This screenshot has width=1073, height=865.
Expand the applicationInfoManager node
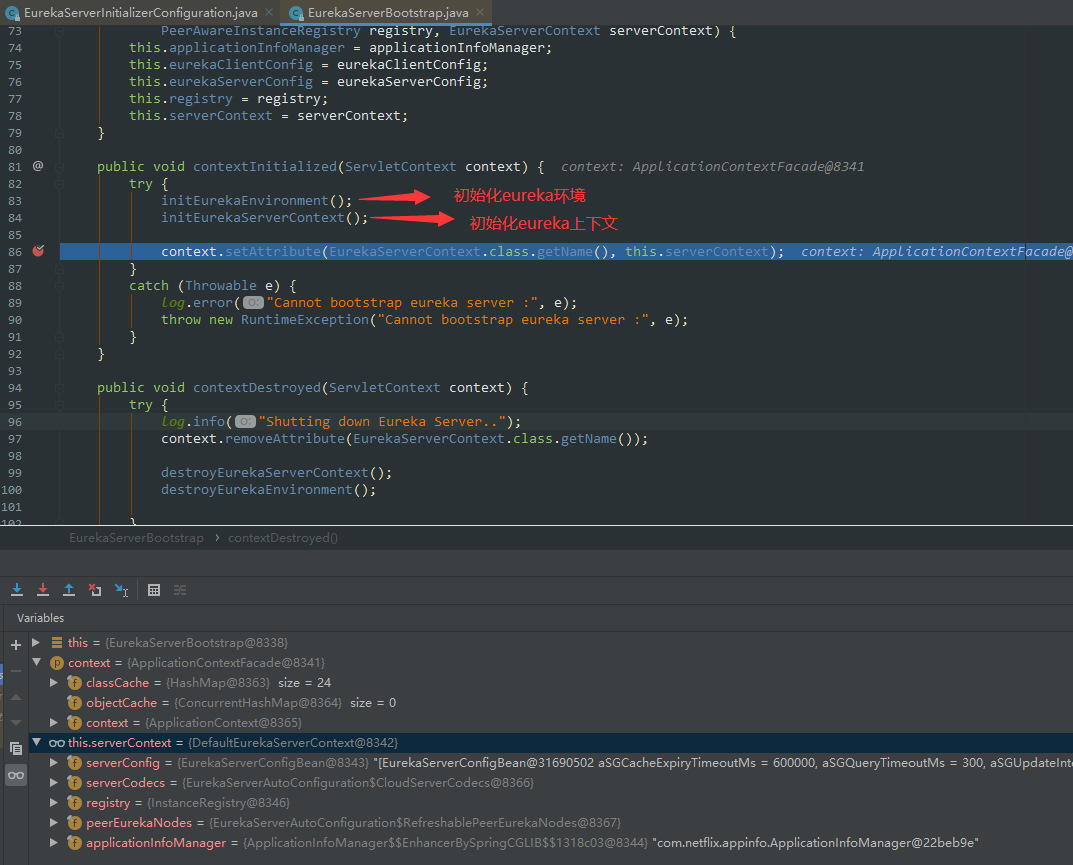click(53, 842)
